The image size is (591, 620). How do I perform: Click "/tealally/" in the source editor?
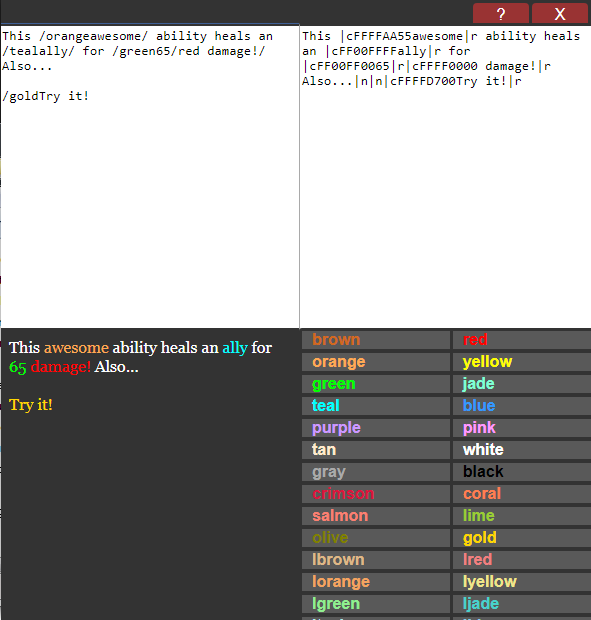38,51
